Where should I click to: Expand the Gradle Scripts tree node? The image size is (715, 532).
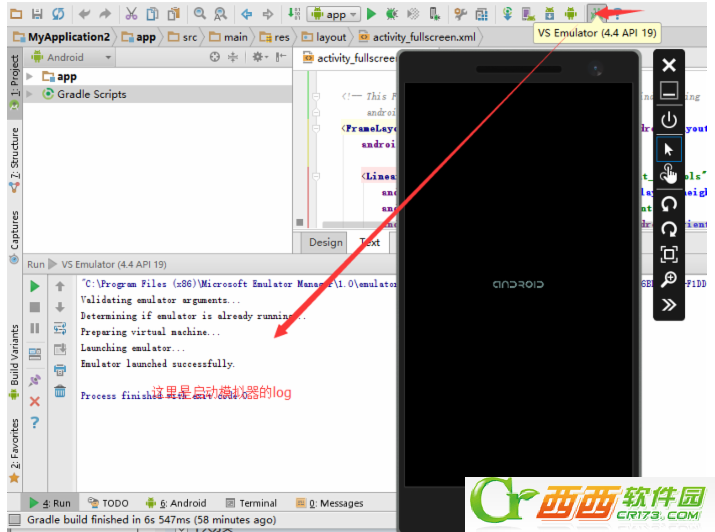[31, 94]
